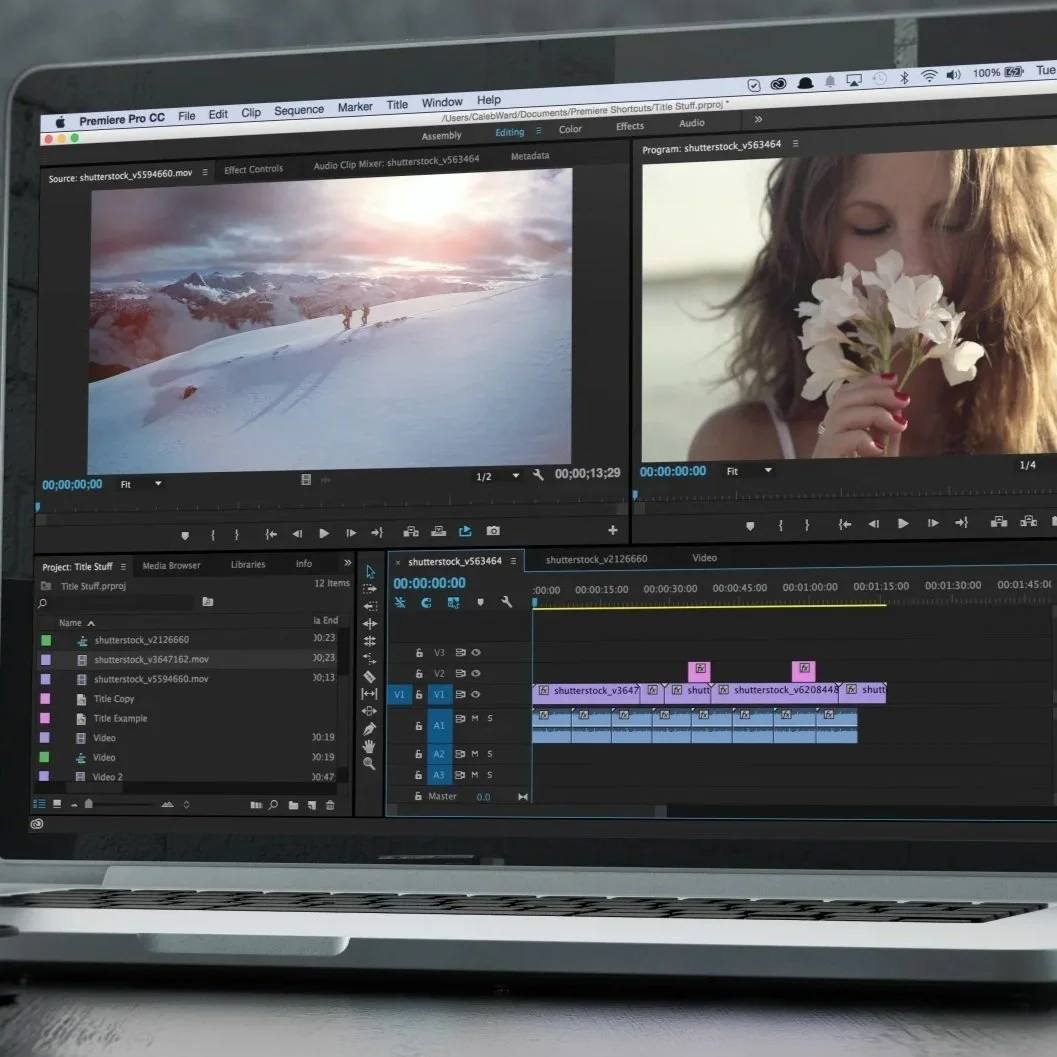The height and width of the screenshot is (1057, 1057).
Task: Select the Rate Stretch tool
Action: click(x=369, y=659)
